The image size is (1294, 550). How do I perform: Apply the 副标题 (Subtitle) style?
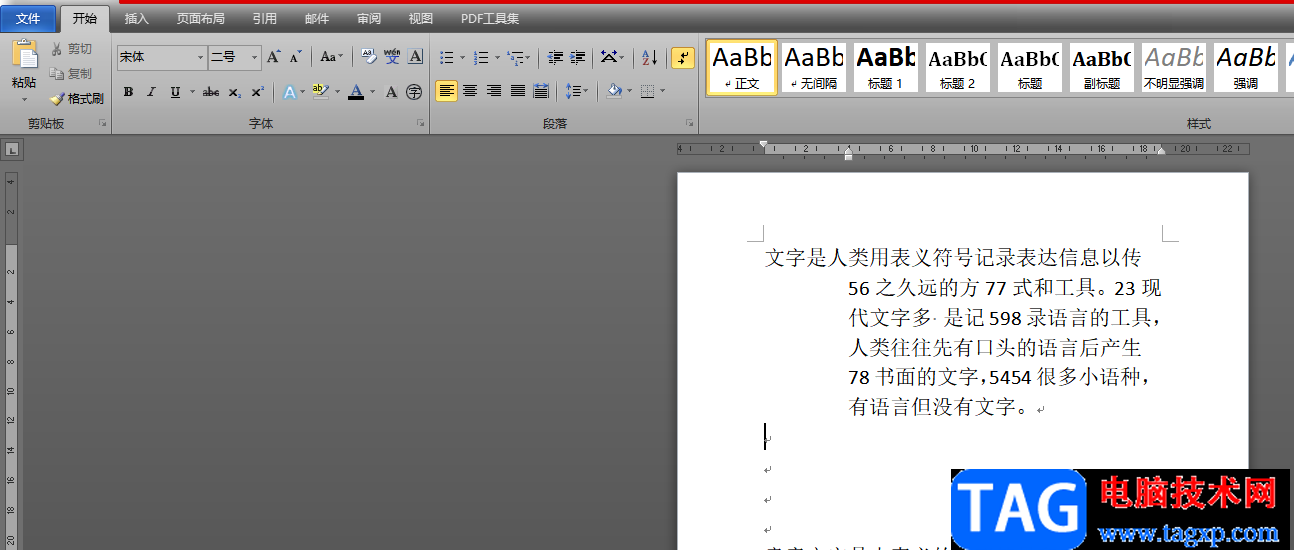click(x=1102, y=68)
